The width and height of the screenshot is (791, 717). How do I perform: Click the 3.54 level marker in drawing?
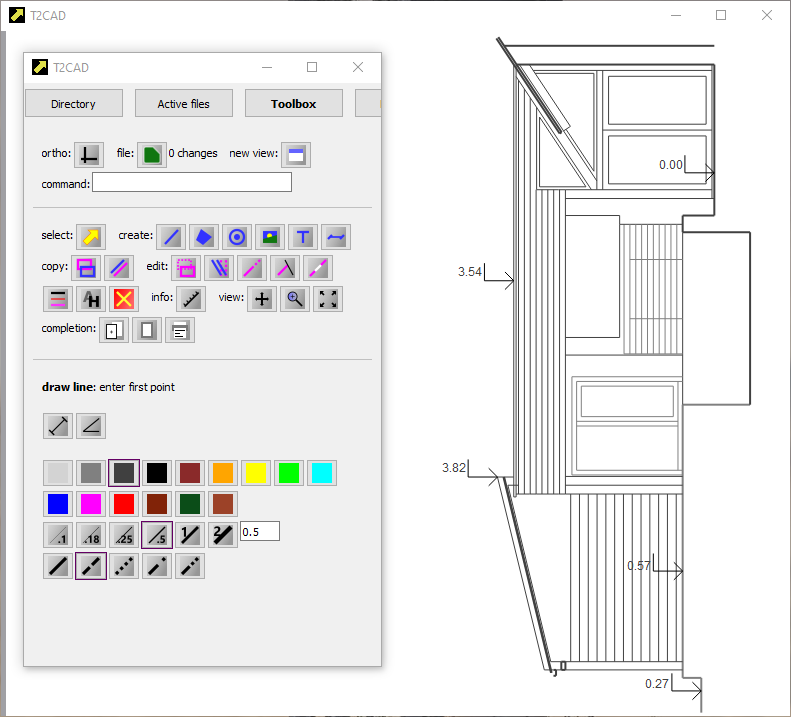[x=485, y=275]
